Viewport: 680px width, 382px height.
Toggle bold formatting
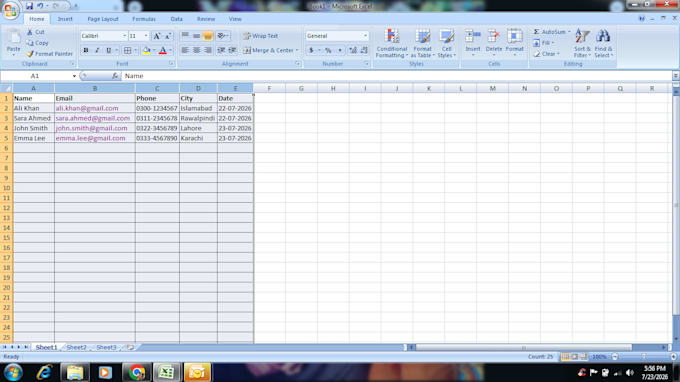tap(86, 50)
